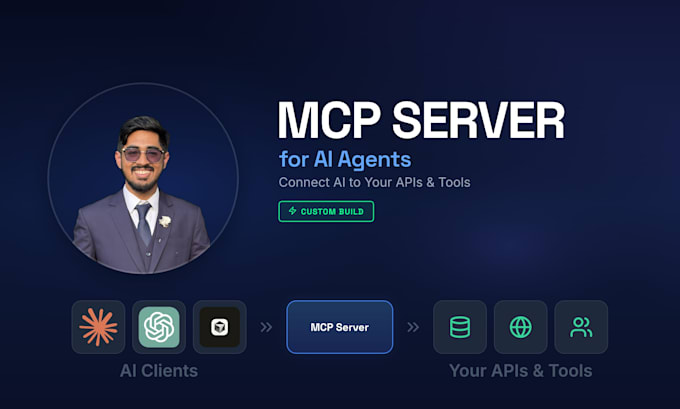Click the double chevron before MCP Server box
The width and height of the screenshot is (680, 409).
(266, 327)
